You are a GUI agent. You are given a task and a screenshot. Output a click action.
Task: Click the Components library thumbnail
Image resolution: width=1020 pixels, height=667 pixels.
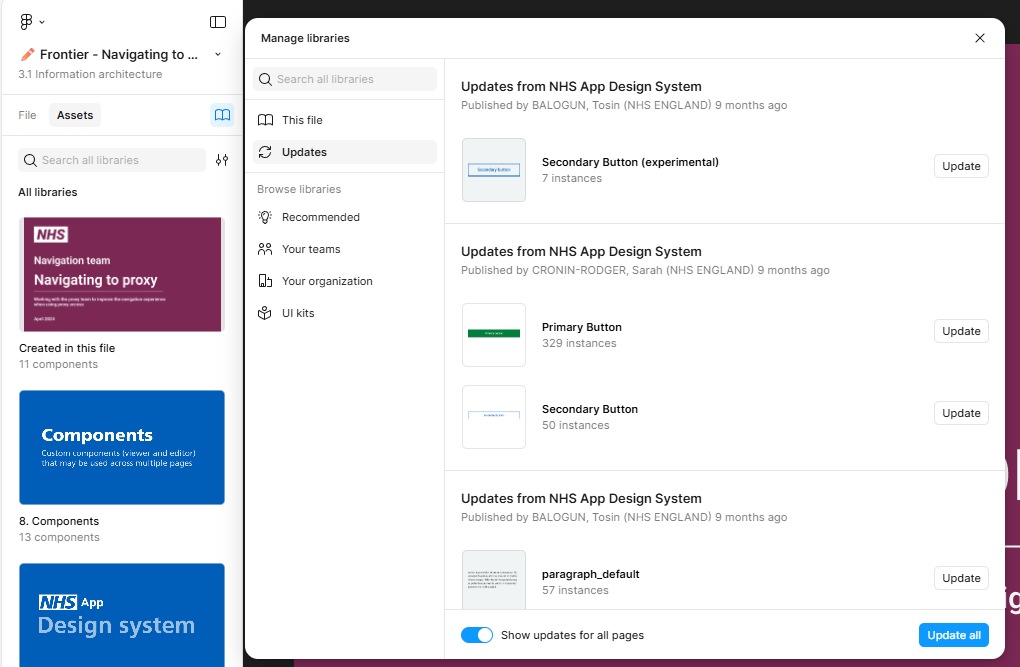click(x=121, y=447)
